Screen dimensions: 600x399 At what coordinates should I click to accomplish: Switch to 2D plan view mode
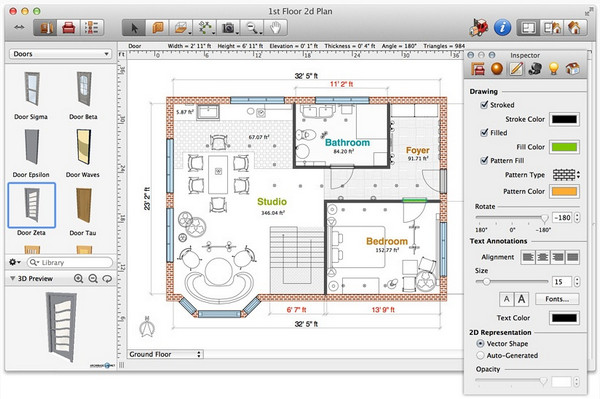coord(528,28)
